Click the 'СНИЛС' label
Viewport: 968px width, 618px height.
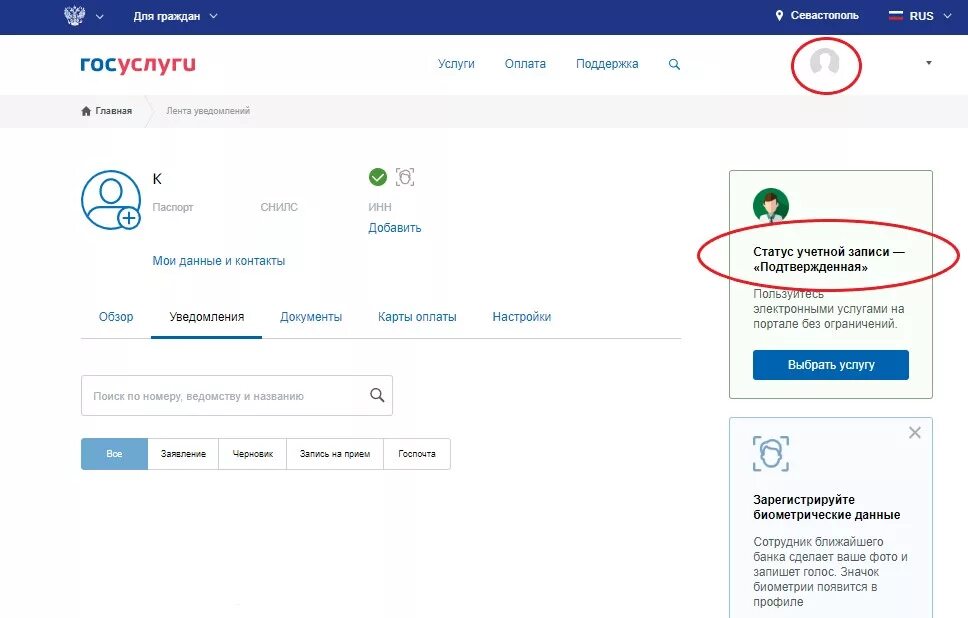(x=279, y=207)
